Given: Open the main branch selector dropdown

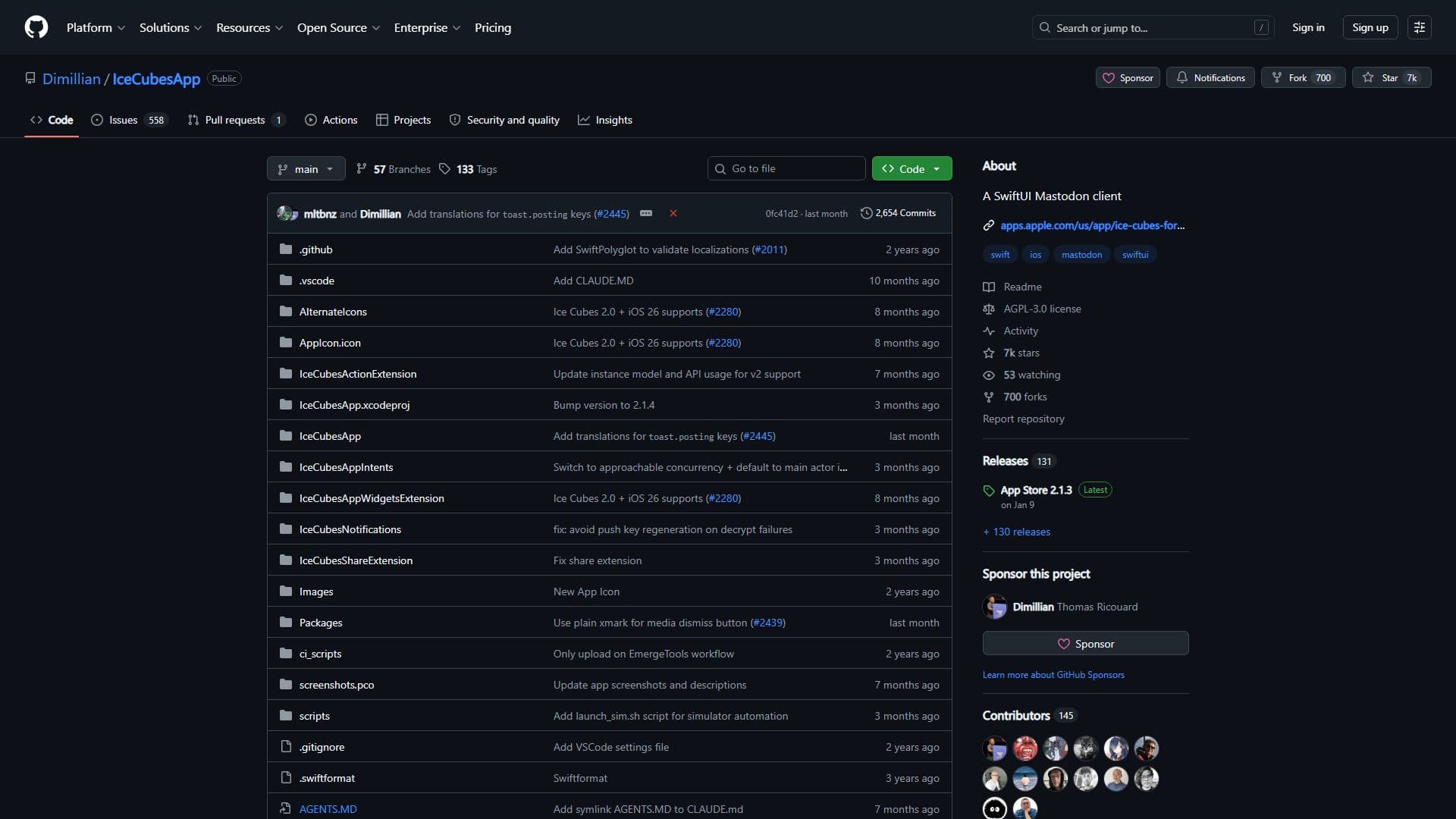Looking at the screenshot, I should (306, 168).
